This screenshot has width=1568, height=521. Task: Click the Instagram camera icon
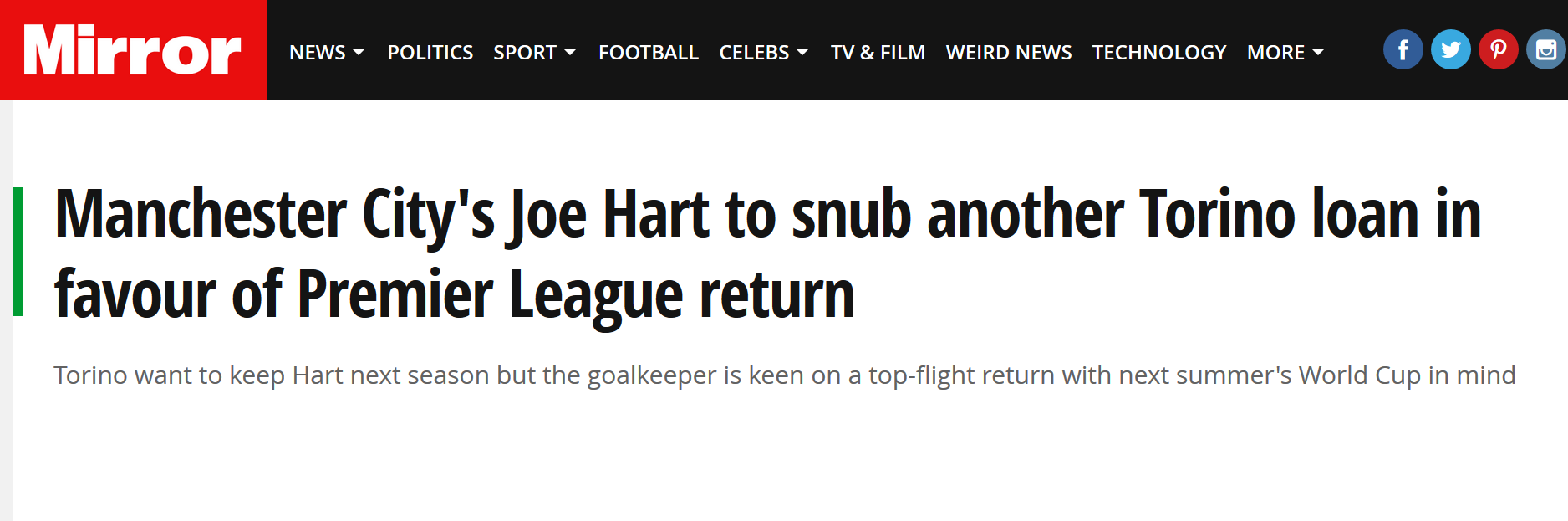point(1545,50)
